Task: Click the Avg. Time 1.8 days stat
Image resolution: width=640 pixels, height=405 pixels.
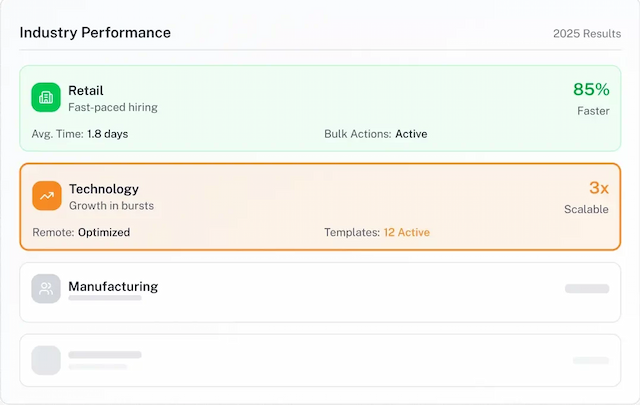Action: [x=80, y=134]
